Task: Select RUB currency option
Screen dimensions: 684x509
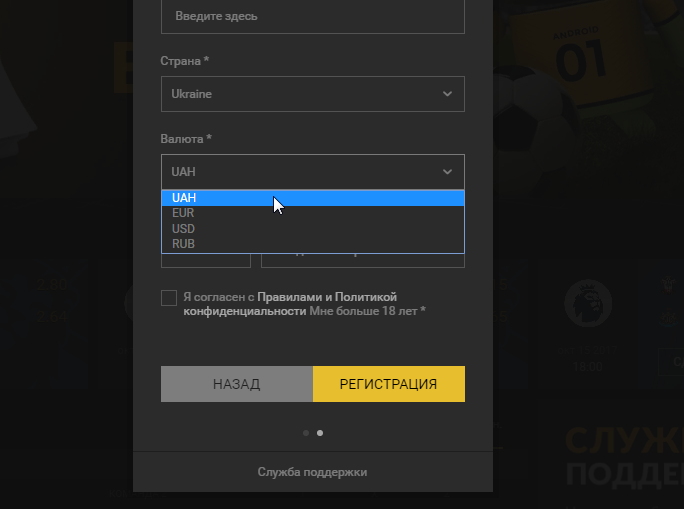Action: pos(313,244)
